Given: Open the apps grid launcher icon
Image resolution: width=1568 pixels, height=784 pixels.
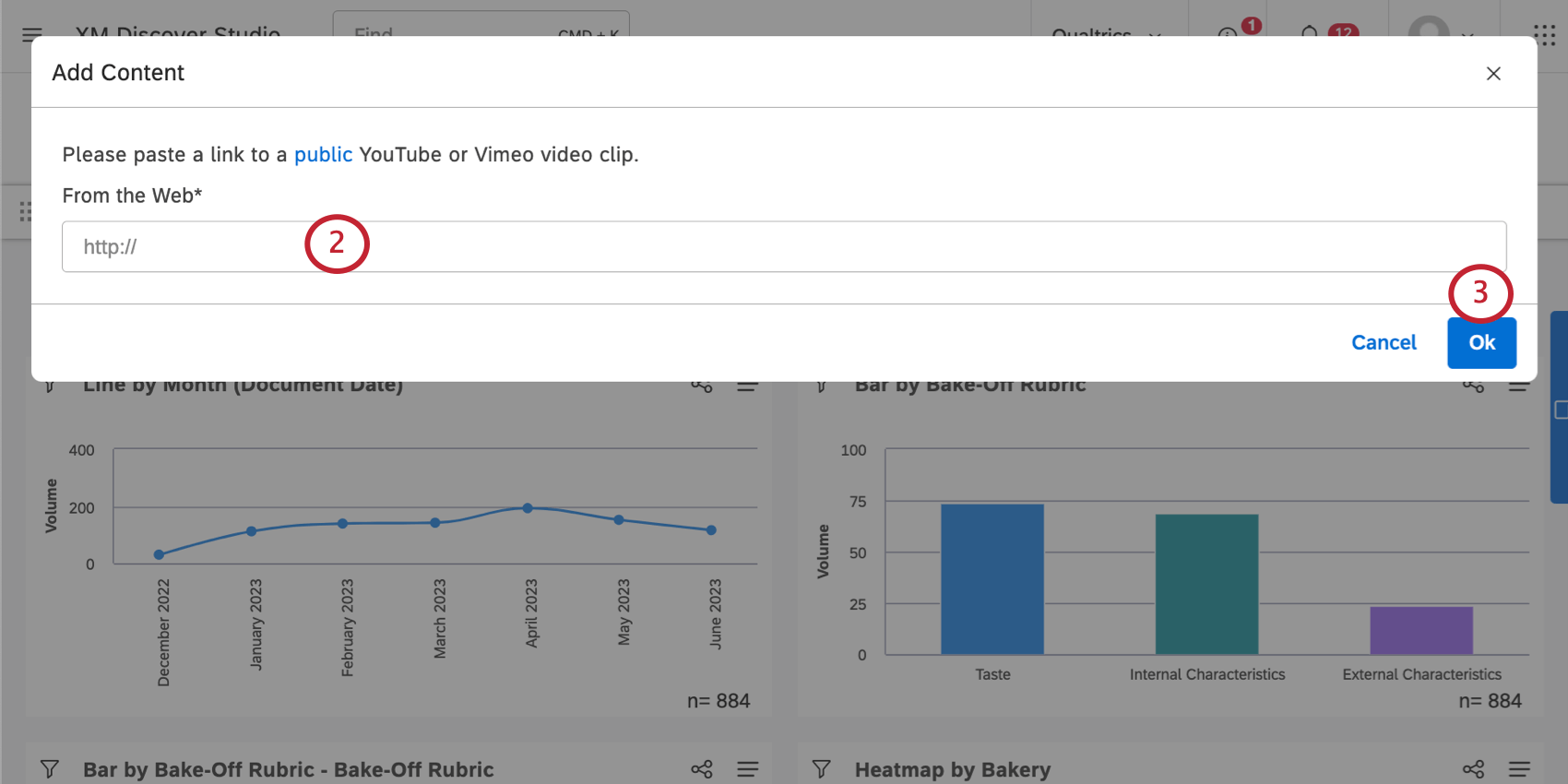Looking at the screenshot, I should 1544,34.
